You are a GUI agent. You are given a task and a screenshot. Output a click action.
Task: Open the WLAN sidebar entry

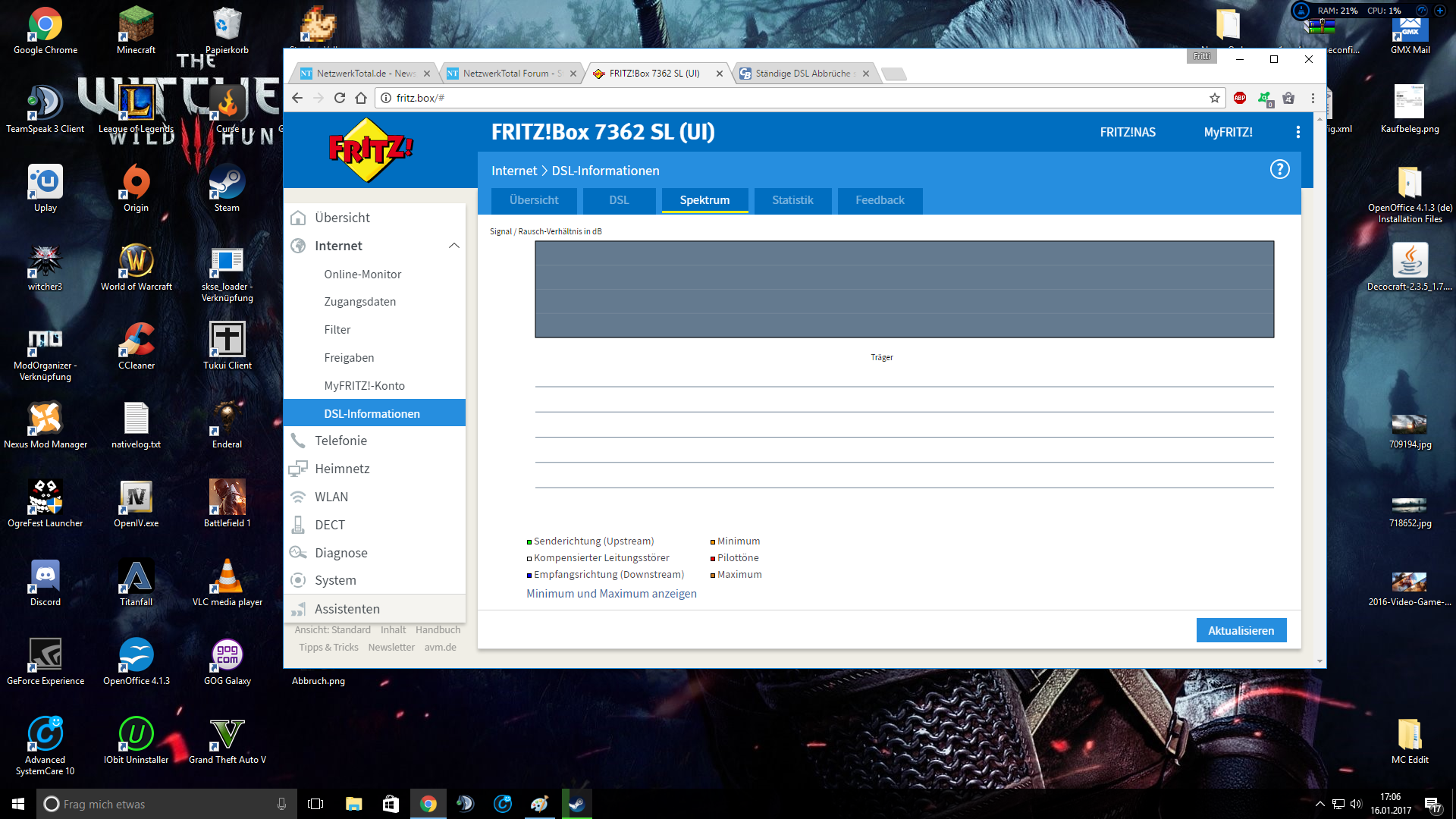(331, 497)
